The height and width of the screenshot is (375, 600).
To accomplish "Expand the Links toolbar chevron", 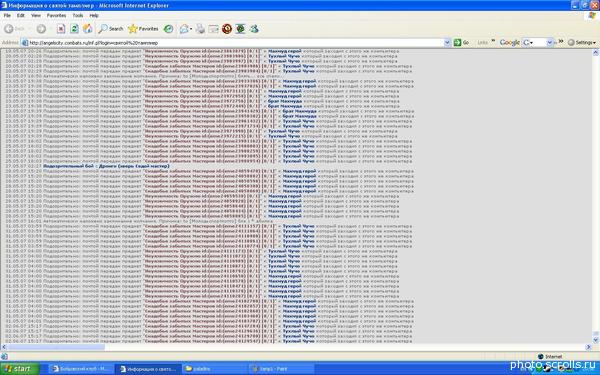I will coord(493,41).
